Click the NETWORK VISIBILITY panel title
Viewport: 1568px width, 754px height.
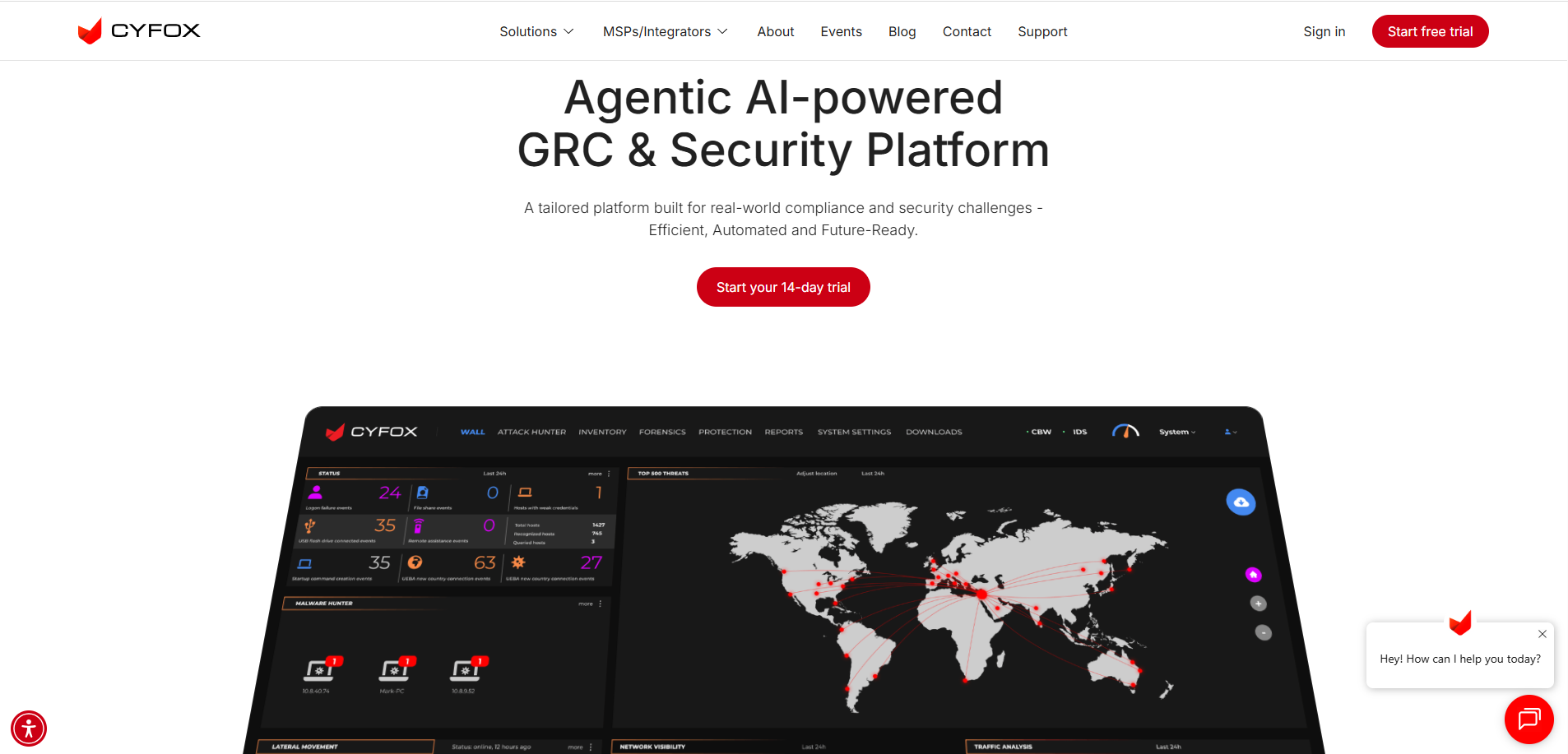pyautogui.click(x=652, y=747)
